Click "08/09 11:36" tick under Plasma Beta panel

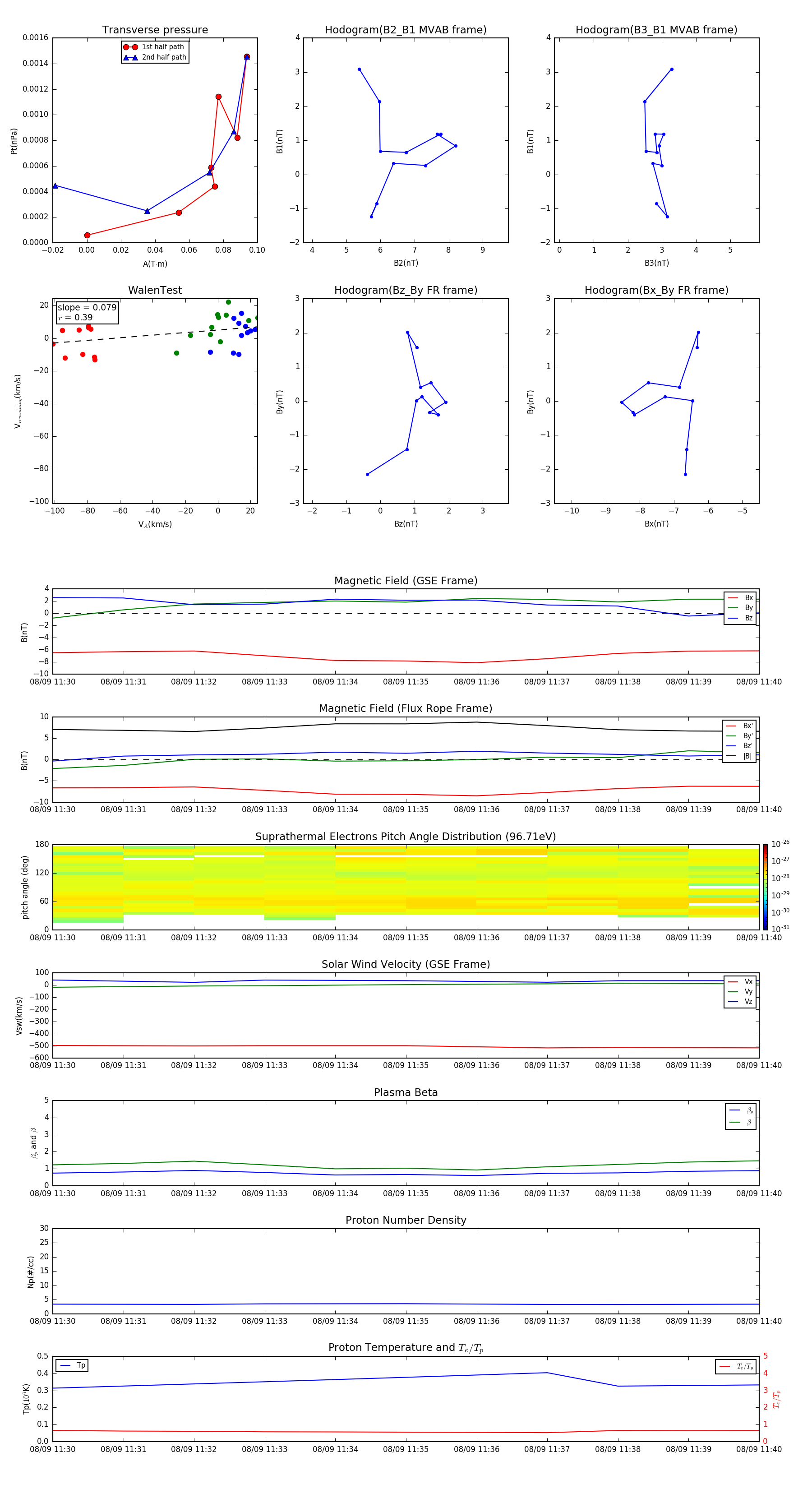[x=476, y=1193]
